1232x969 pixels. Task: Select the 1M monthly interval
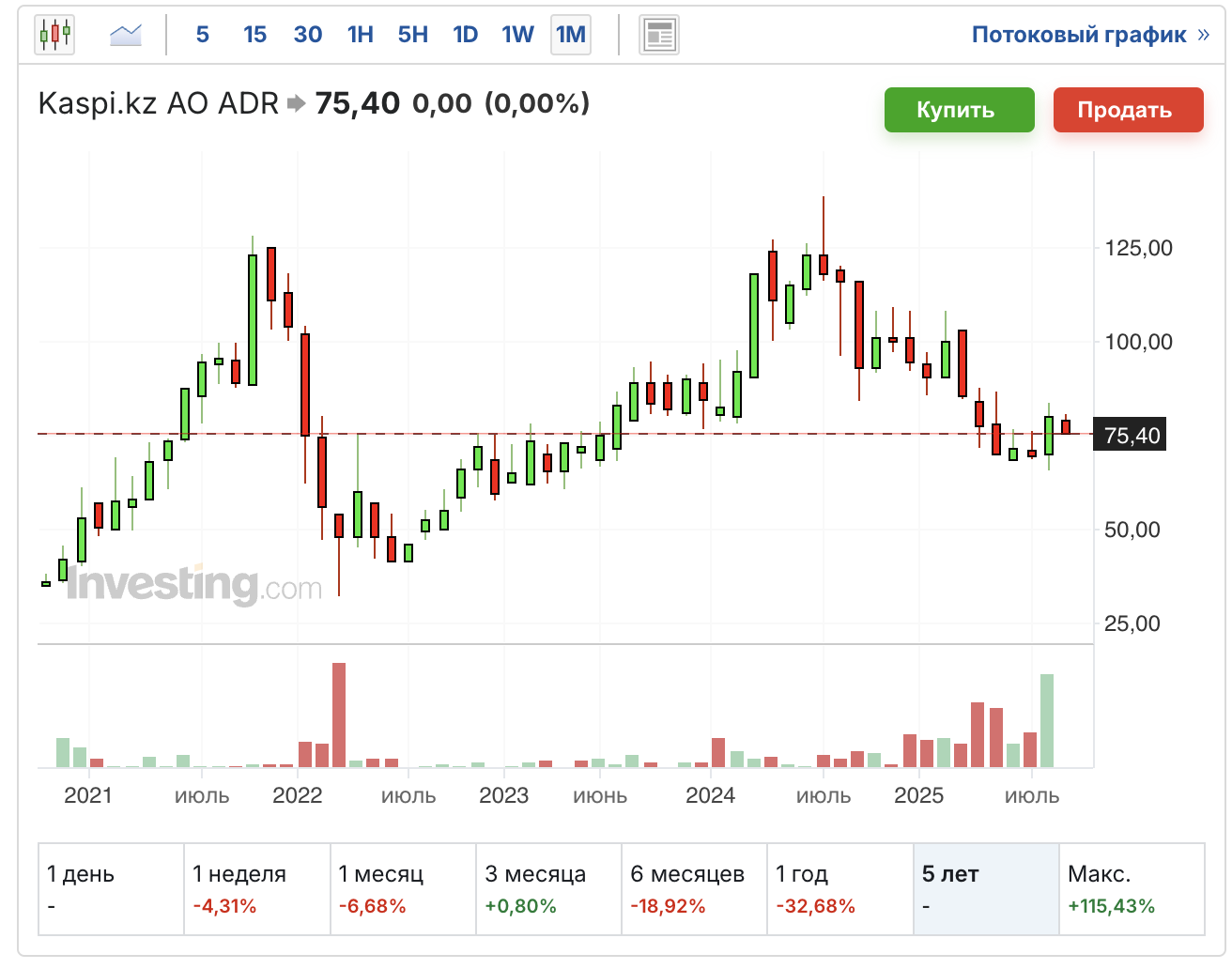(570, 35)
